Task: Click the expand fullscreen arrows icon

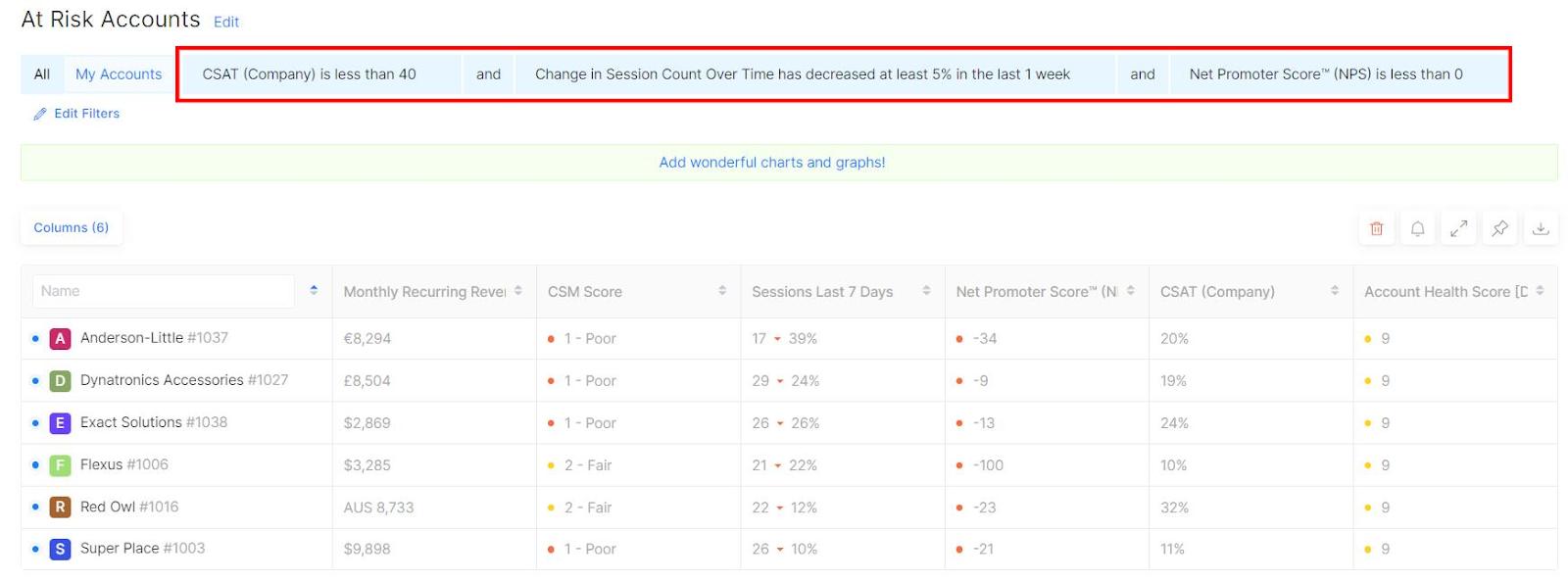Action: [1458, 228]
